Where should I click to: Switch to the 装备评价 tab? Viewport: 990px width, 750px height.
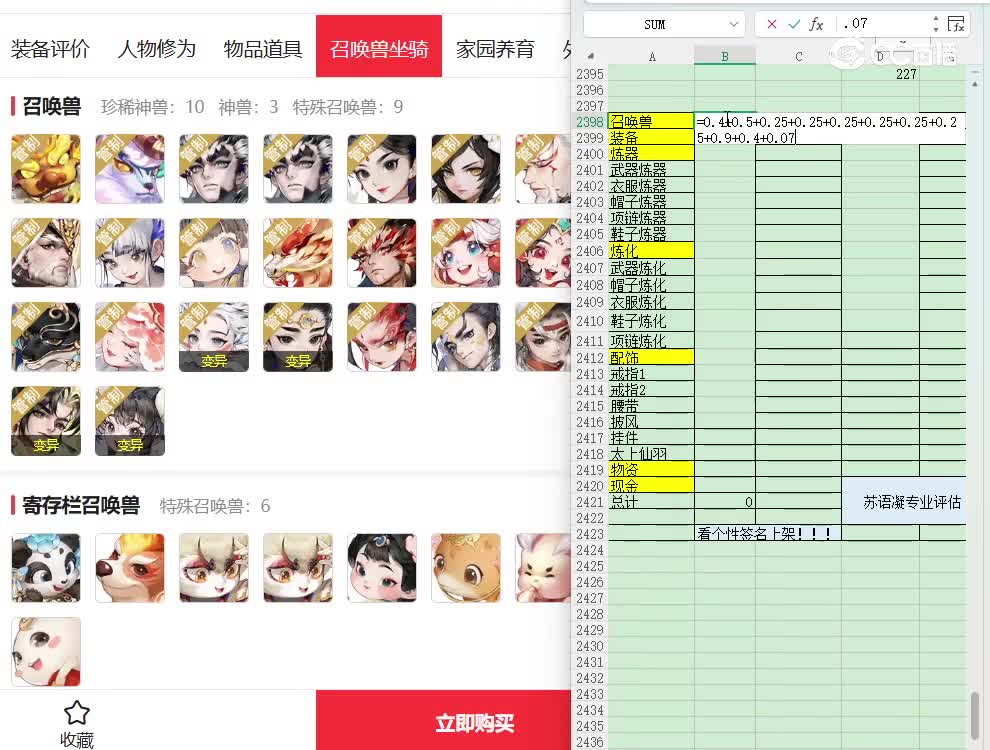click(x=50, y=49)
